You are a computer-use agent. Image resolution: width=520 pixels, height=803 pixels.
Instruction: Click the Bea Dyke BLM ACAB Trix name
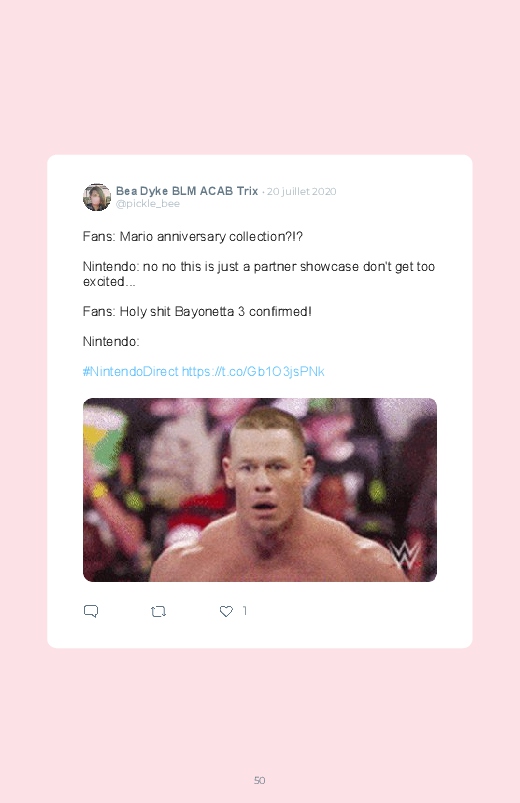pos(187,191)
